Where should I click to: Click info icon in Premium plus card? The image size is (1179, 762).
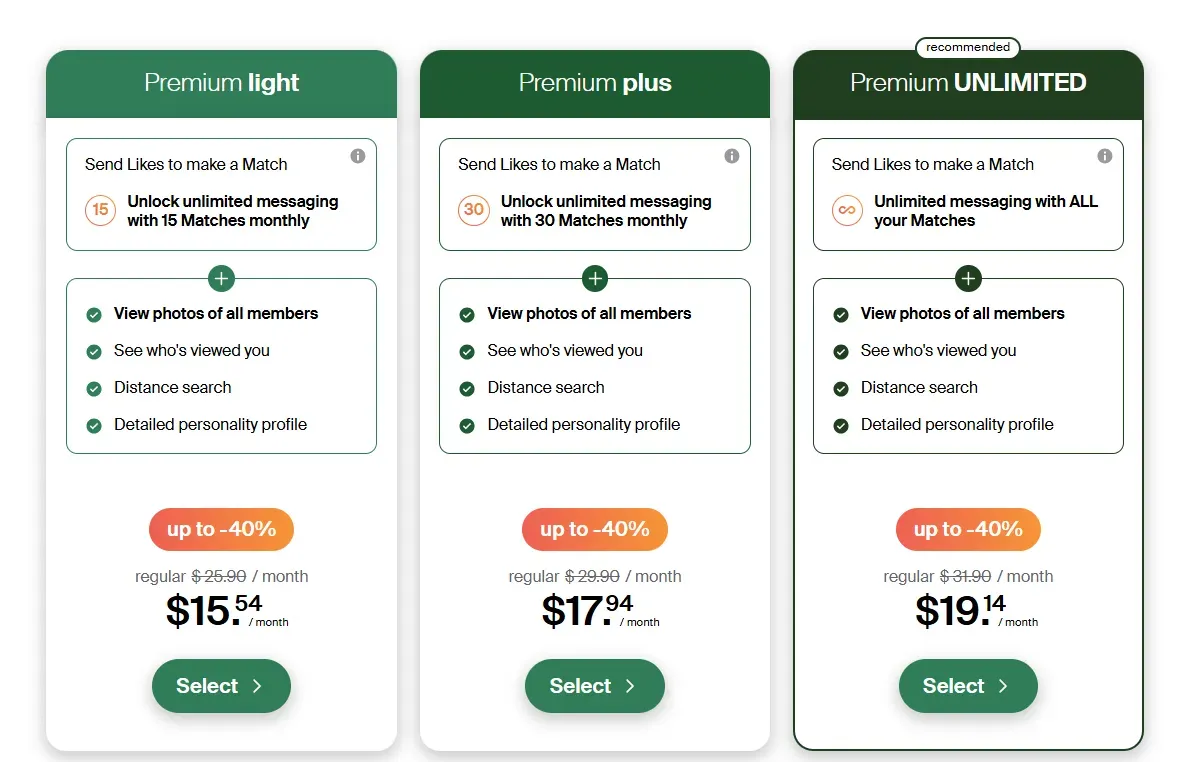coord(731,156)
